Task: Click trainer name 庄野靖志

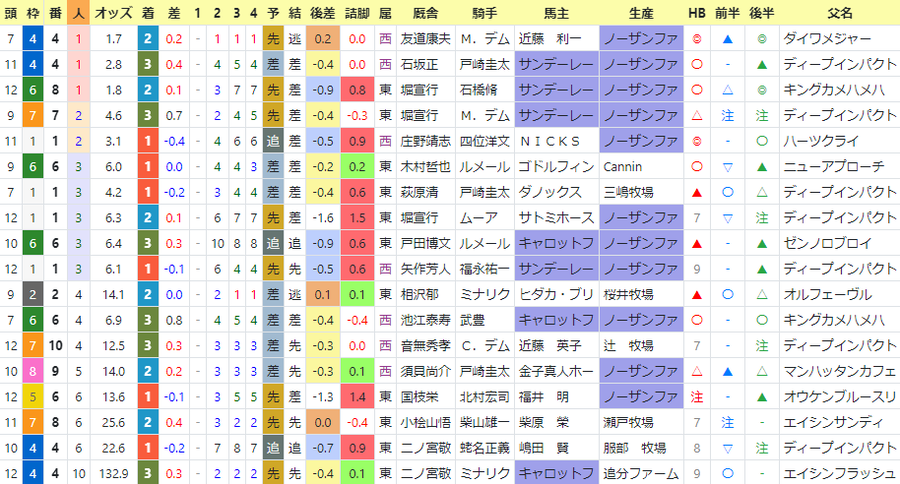Action: pyautogui.click(x=425, y=141)
